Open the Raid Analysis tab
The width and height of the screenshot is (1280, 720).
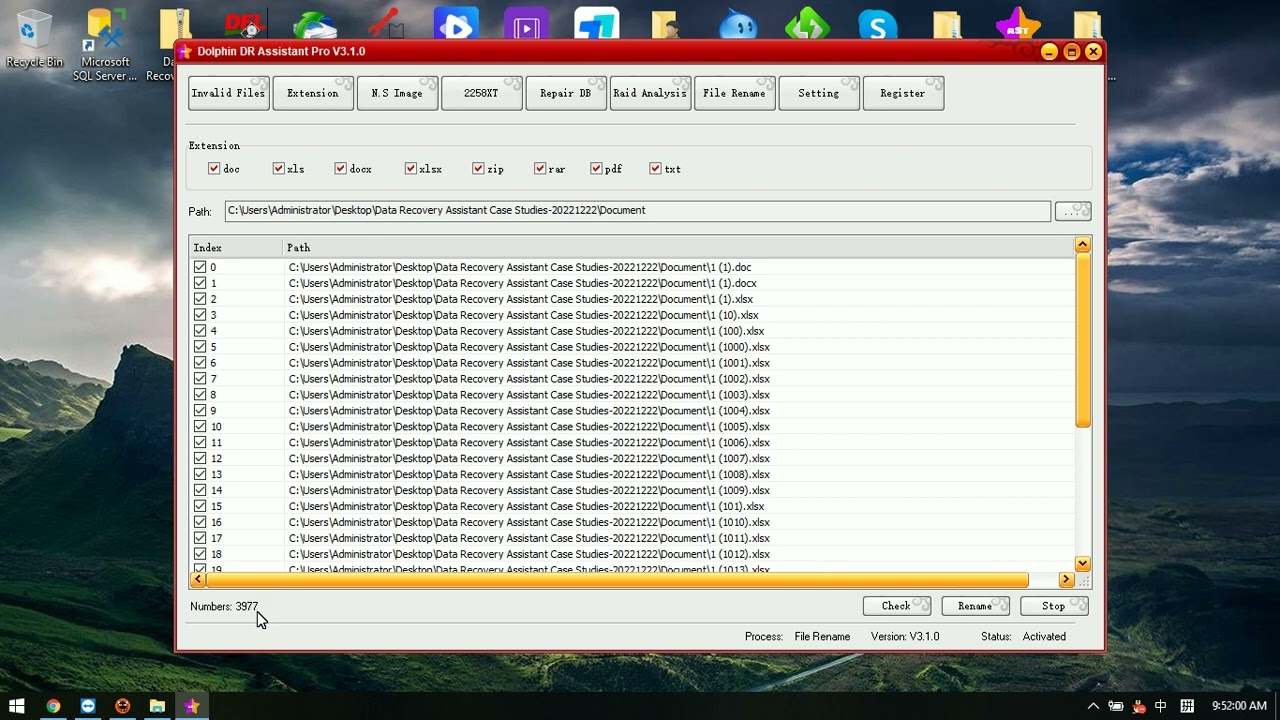(650, 93)
